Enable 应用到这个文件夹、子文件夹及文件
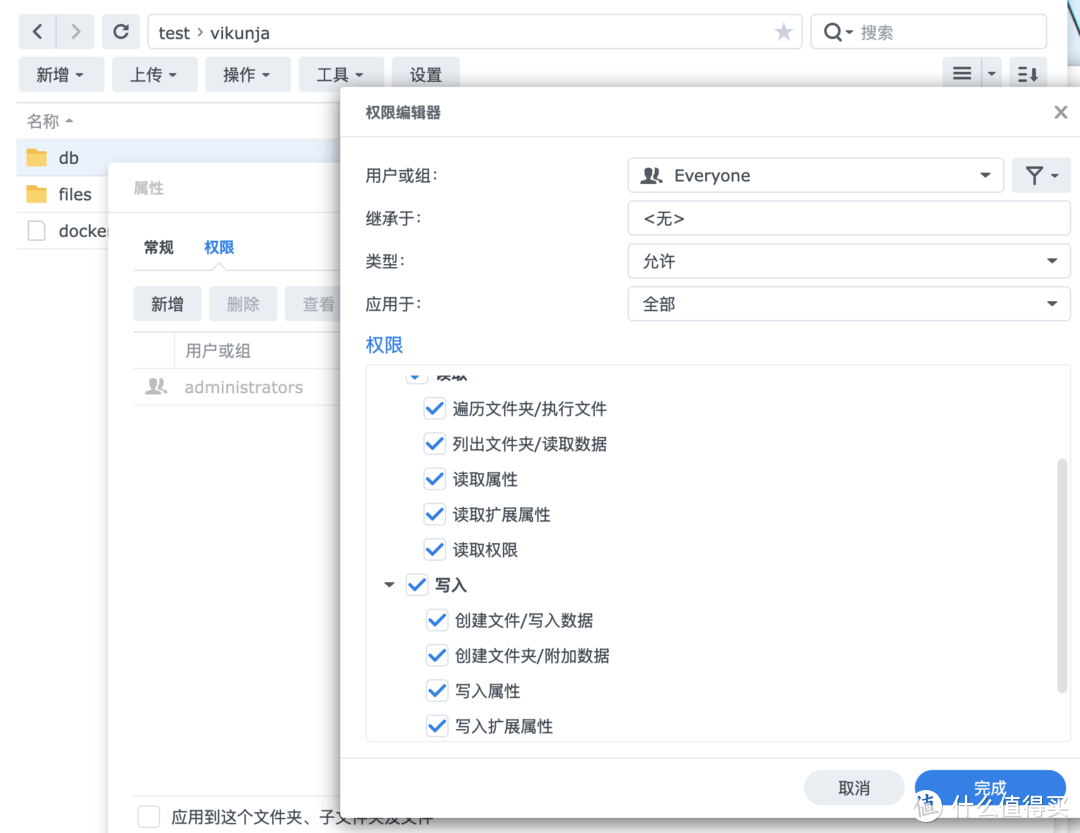1080x833 pixels. point(148,816)
